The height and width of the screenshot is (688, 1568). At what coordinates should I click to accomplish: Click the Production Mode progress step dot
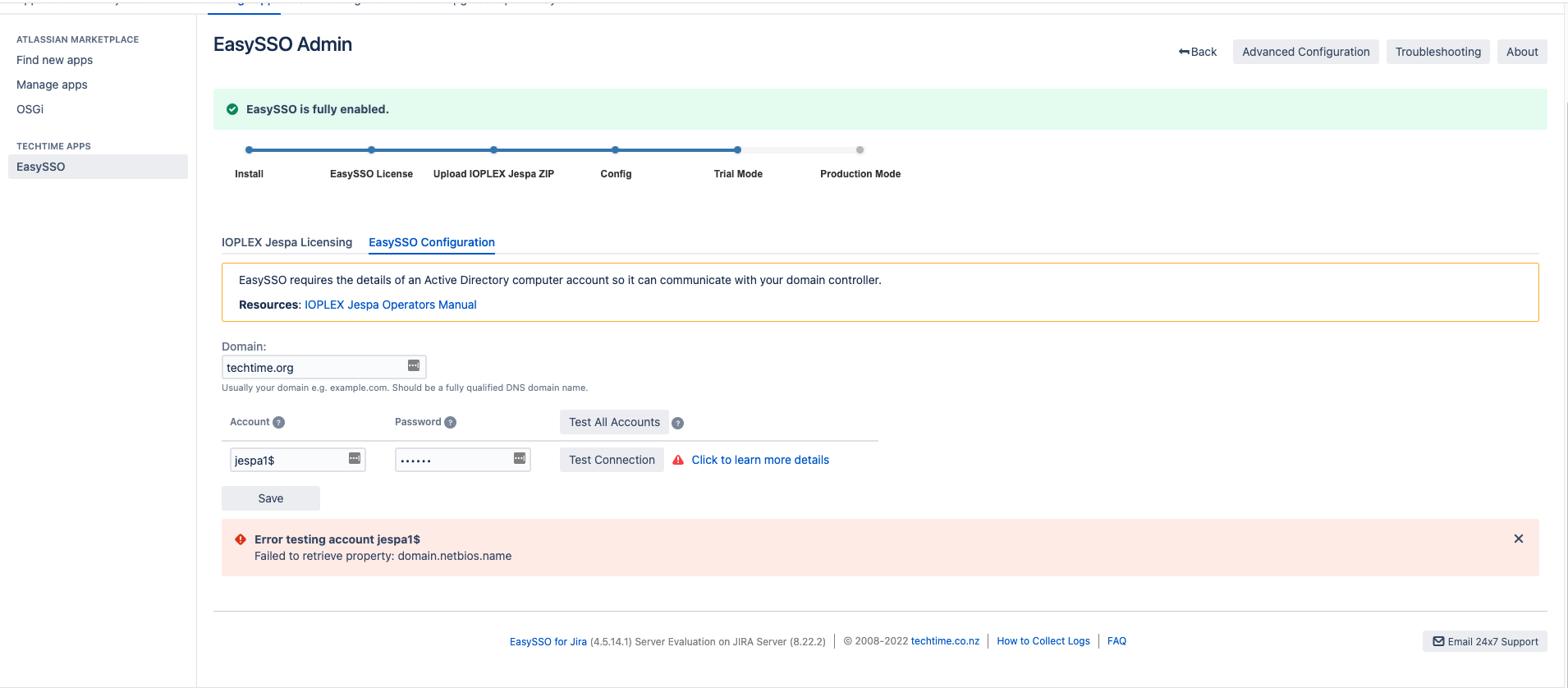point(860,150)
